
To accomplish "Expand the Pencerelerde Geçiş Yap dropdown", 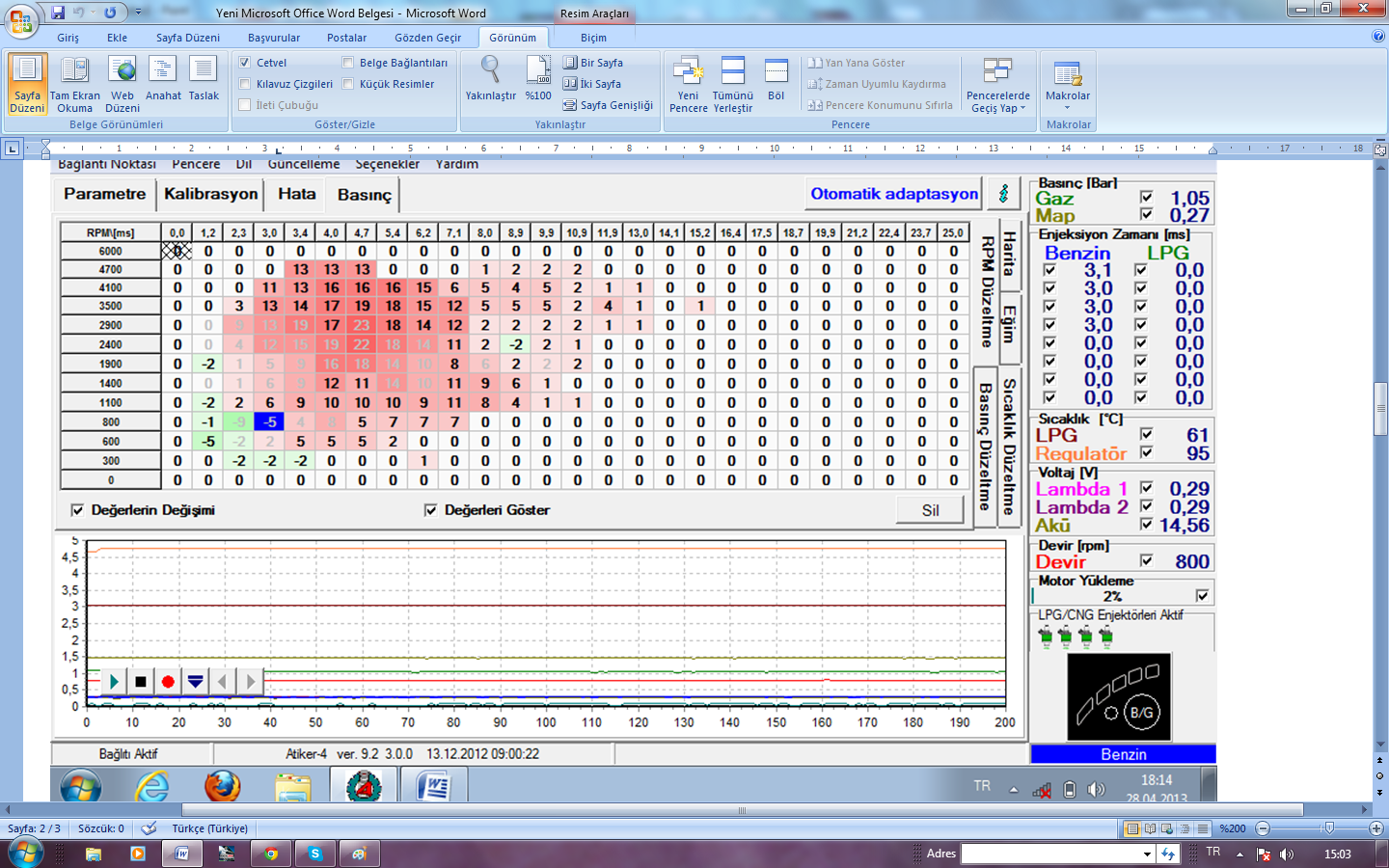I will point(998,84).
